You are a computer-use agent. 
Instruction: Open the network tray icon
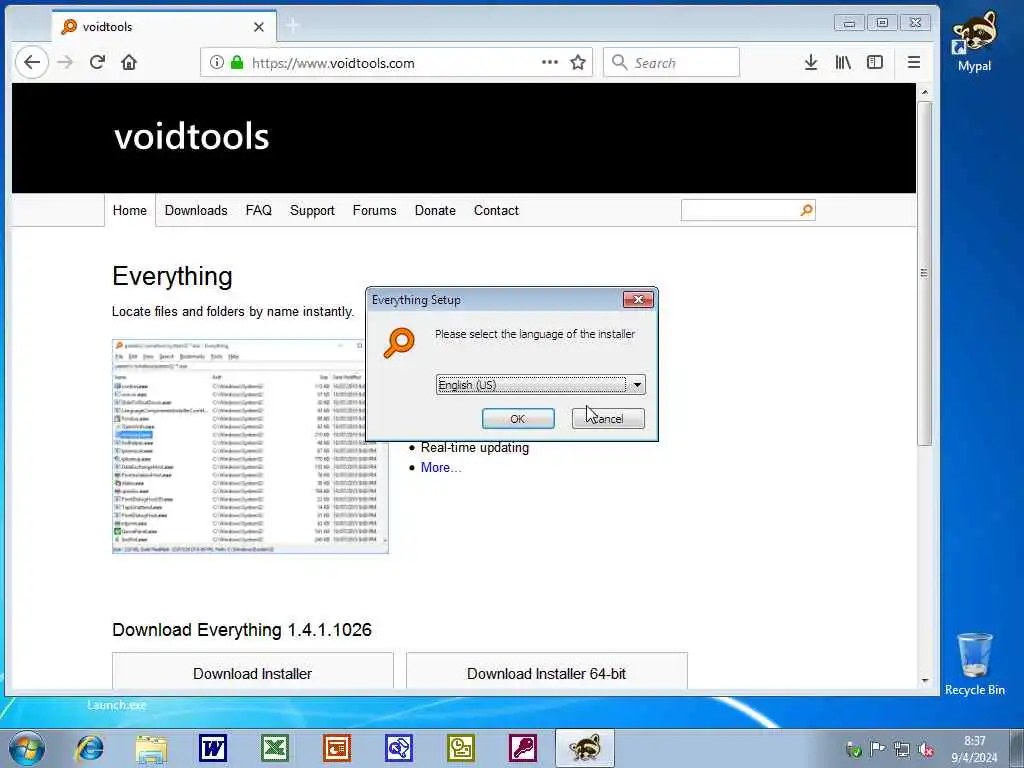pos(901,749)
